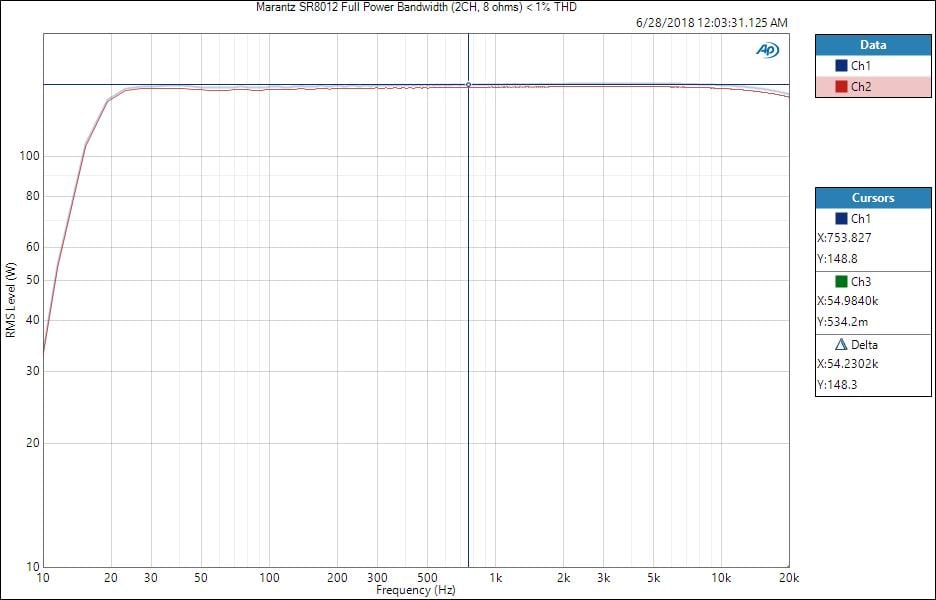
Task: Click the Marantz SR8012 graph title
Action: [416, 7]
